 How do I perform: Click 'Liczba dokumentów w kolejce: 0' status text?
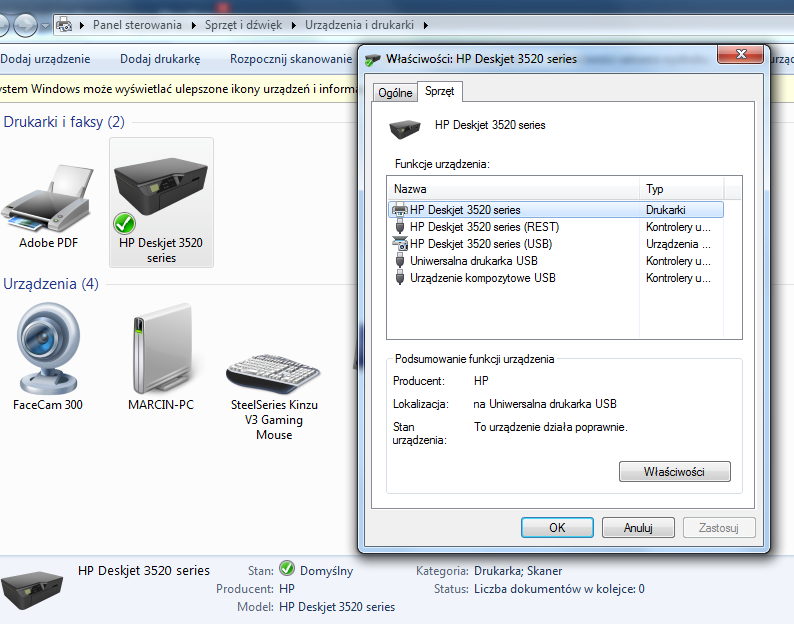click(x=559, y=589)
